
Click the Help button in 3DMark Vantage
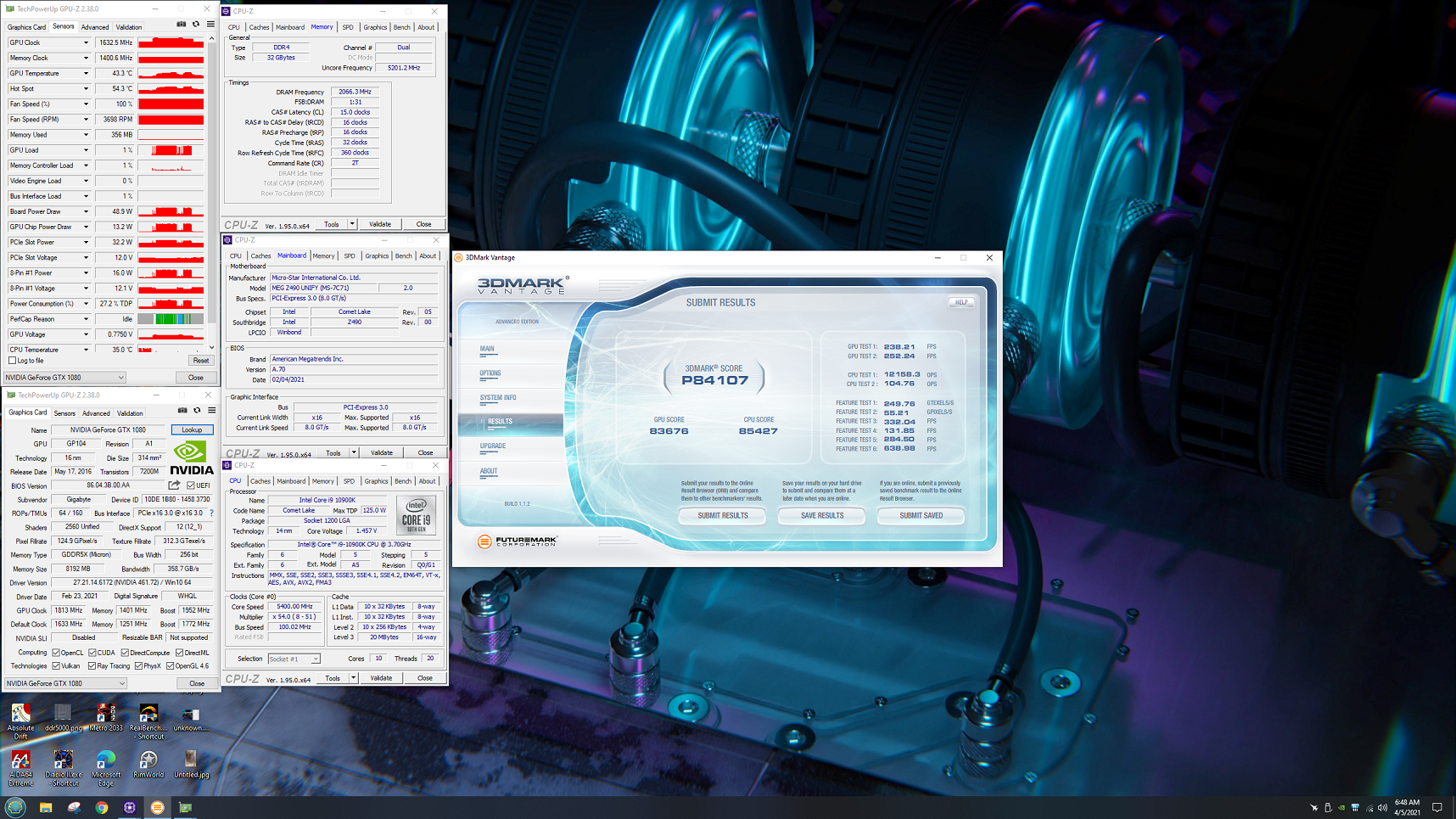(961, 302)
